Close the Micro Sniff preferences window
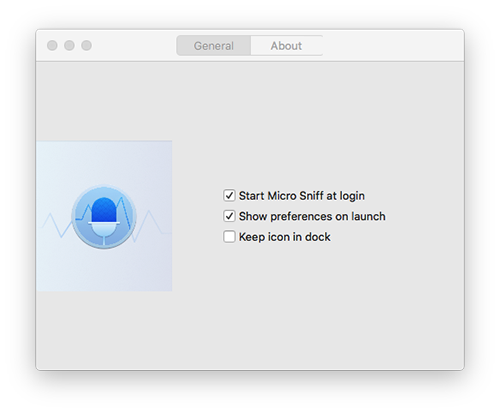Viewport: 500px width, 413px height. tap(52, 45)
